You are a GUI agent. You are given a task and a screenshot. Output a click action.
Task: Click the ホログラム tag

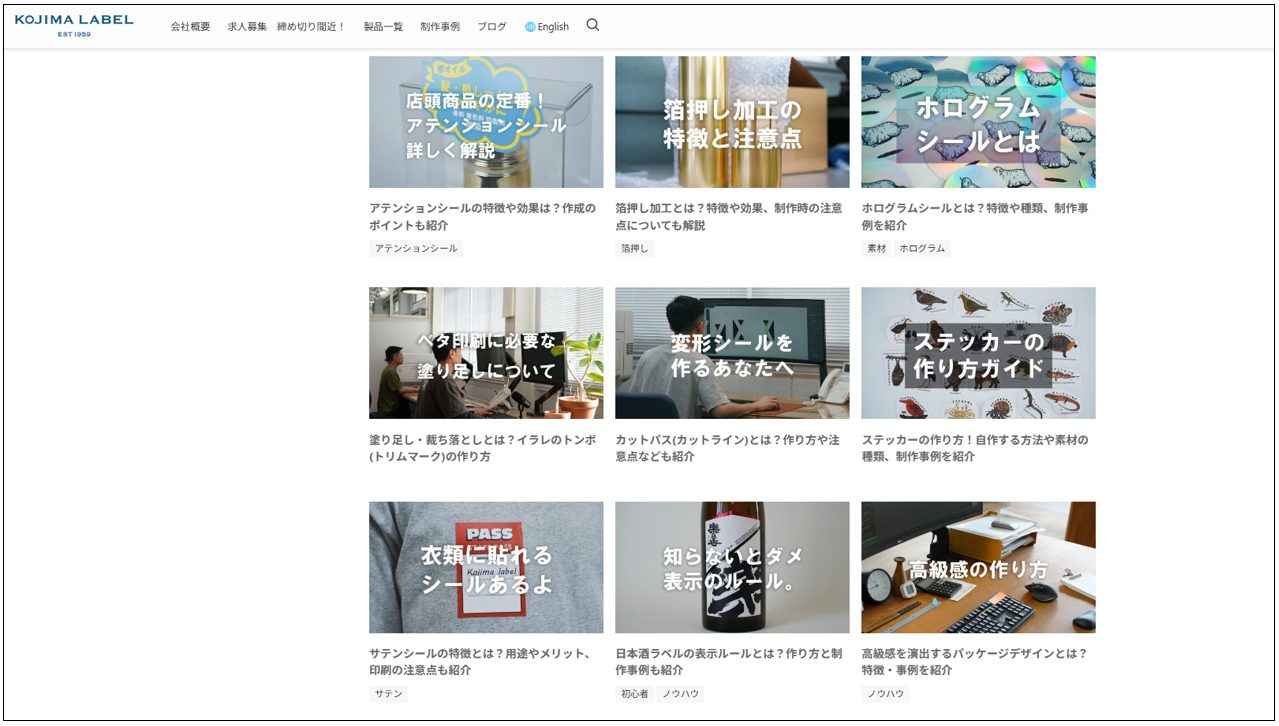[x=922, y=248]
